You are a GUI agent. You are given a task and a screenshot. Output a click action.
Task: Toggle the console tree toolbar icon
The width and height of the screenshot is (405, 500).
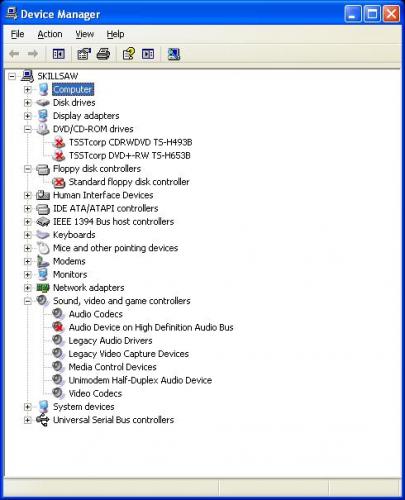tap(59, 54)
